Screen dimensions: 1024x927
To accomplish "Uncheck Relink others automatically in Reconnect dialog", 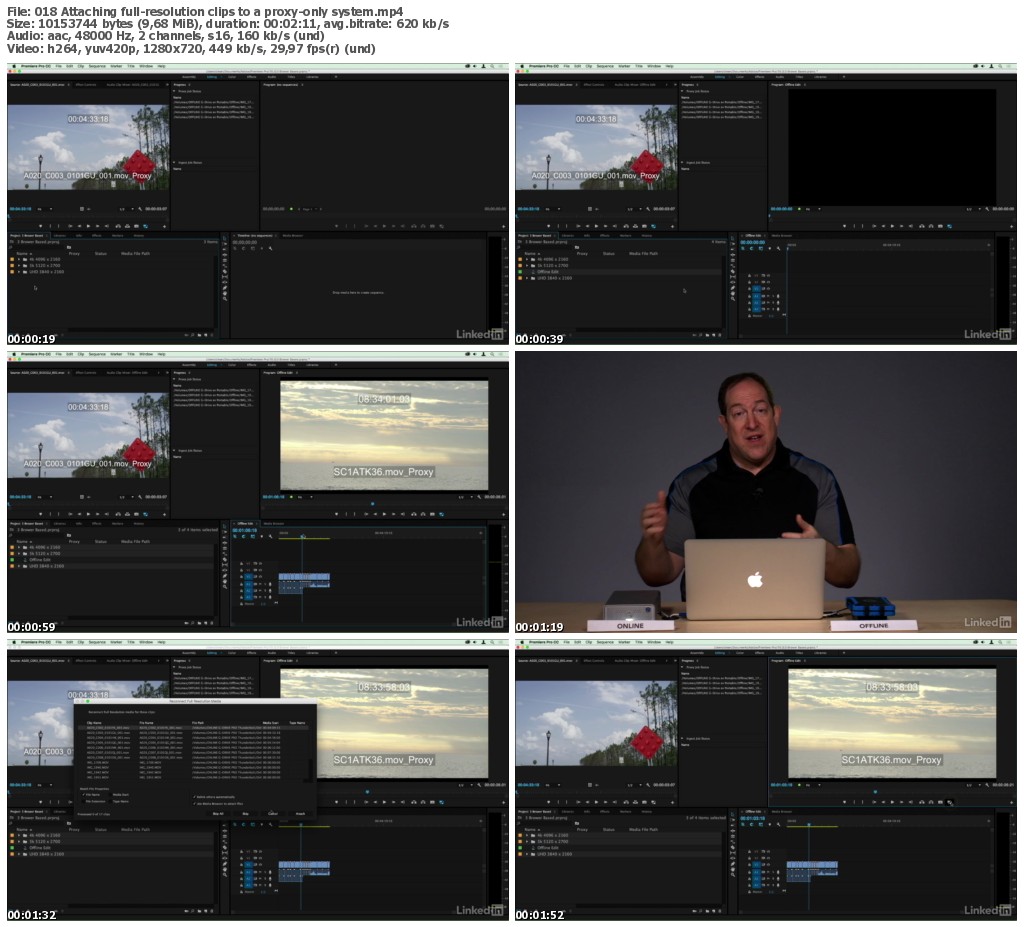I will (x=194, y=797).
